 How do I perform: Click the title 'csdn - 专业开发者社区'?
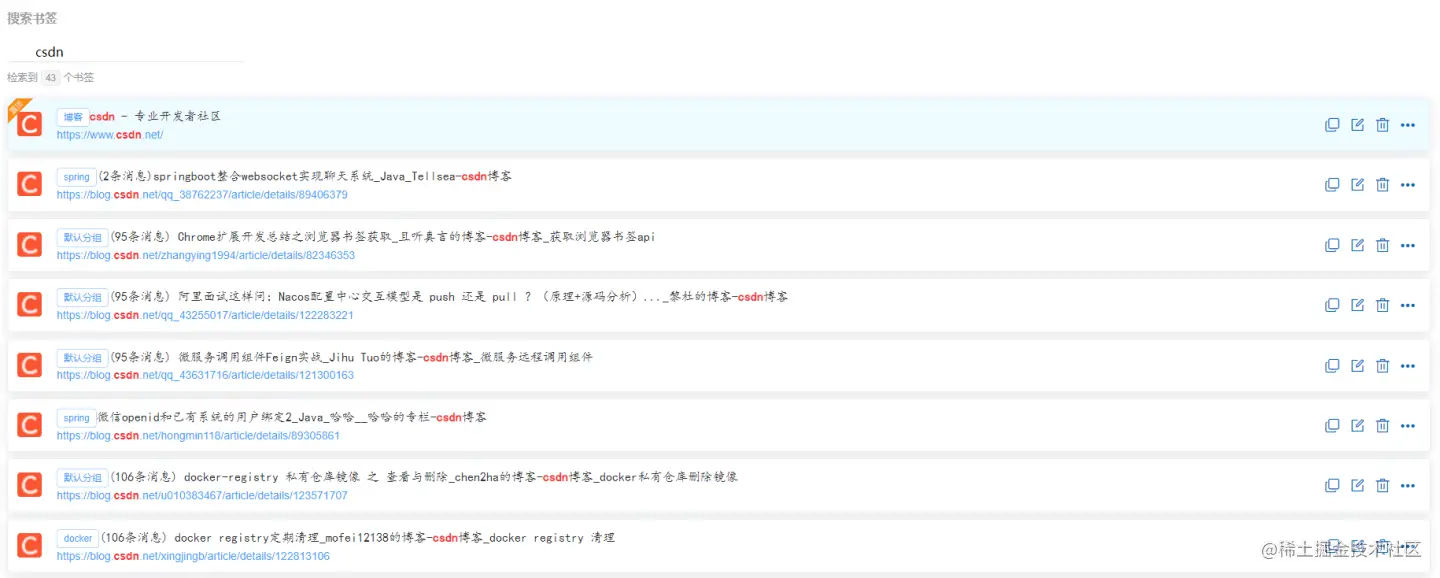pyautogui.click(x=155, y=116)
